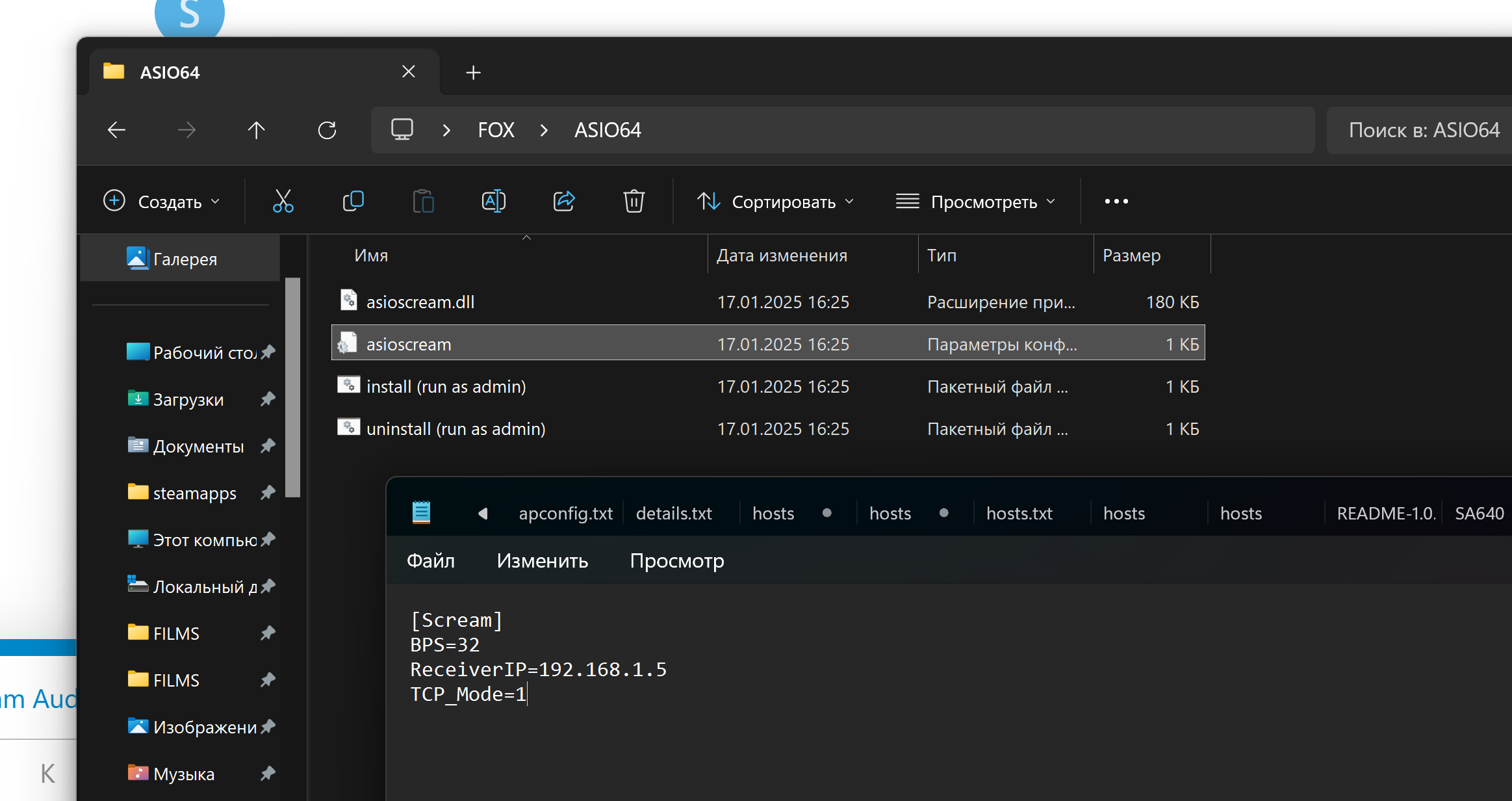The height and width of the screenshot is (801, 1512).
Task: Expand chevron after computer icon in path
Action: click(x=446, y=130)
